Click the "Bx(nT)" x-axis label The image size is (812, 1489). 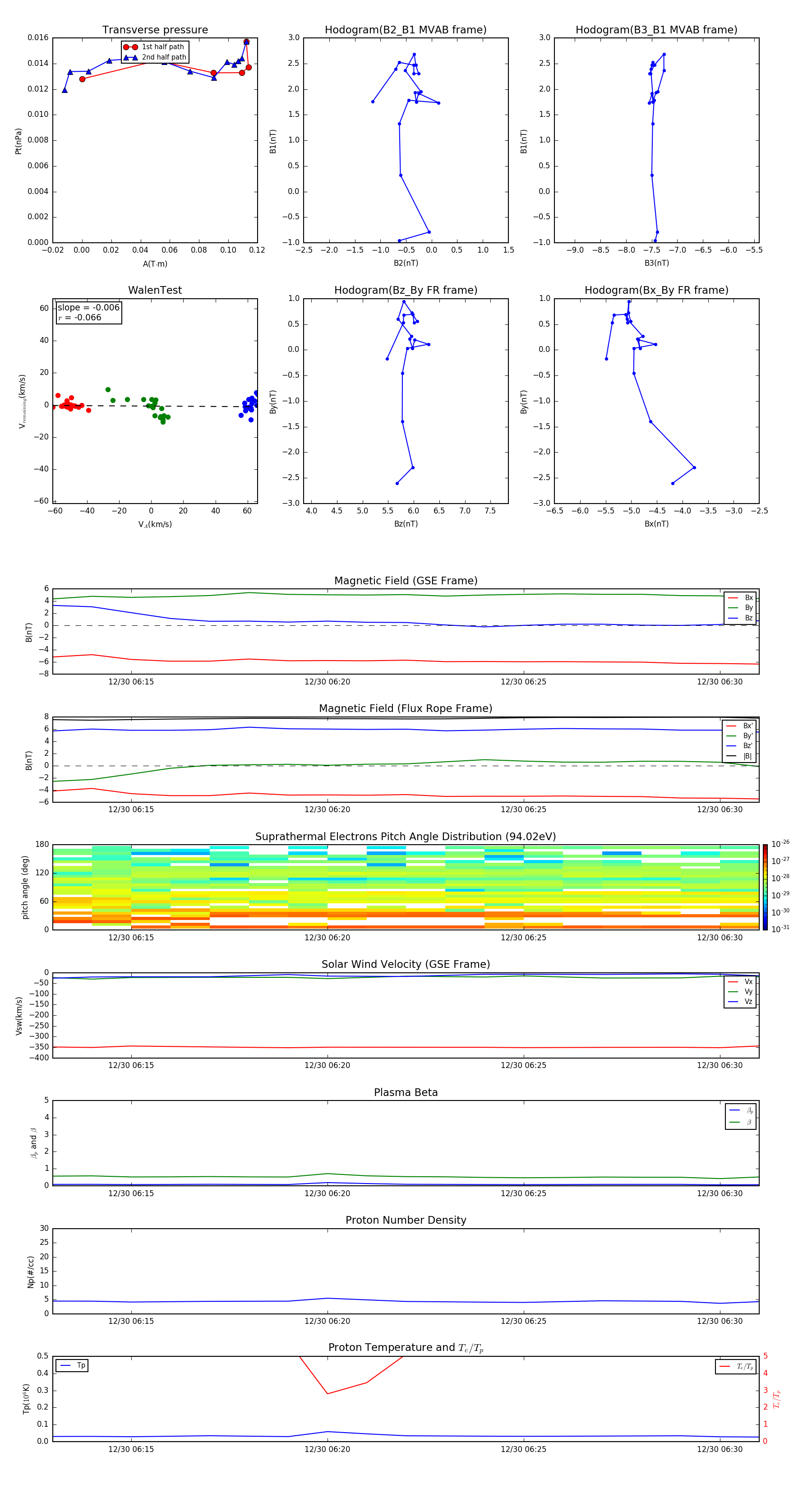coord(656,524)
